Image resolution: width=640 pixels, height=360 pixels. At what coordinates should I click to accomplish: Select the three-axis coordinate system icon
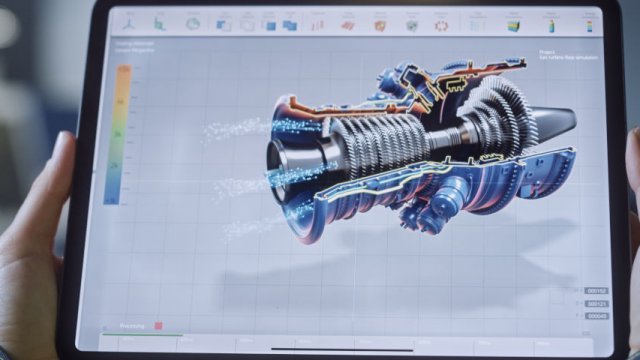pyautogui.click(x=129, y=24)
